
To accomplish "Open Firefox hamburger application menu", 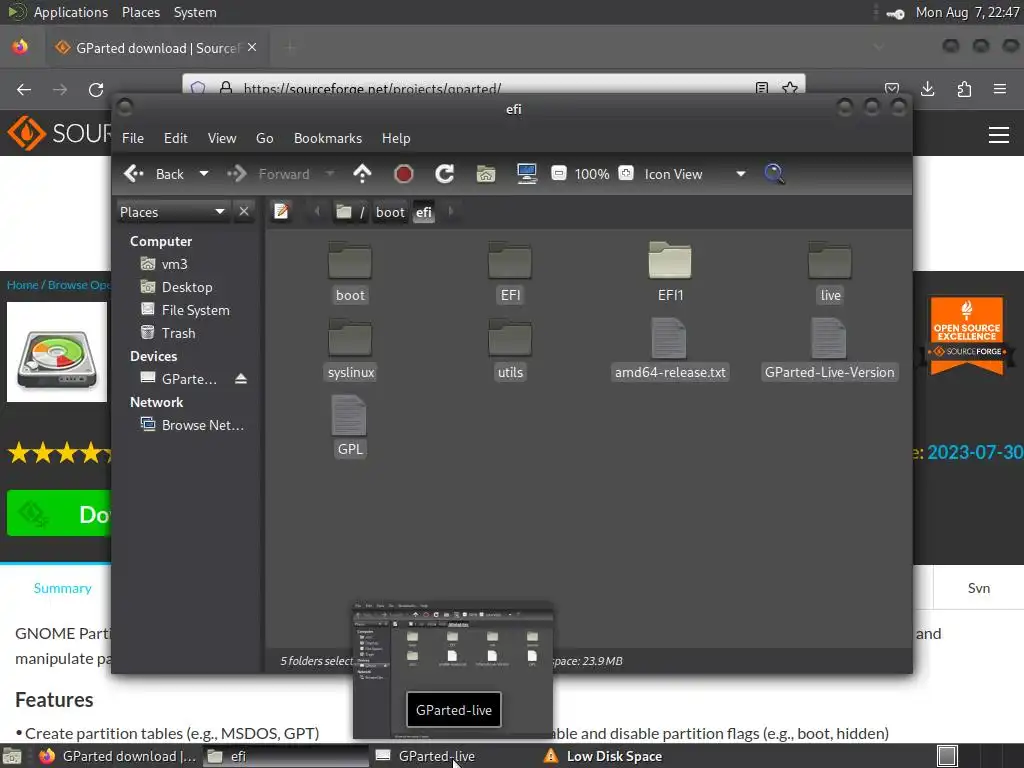I will (x=1000, y=89).
